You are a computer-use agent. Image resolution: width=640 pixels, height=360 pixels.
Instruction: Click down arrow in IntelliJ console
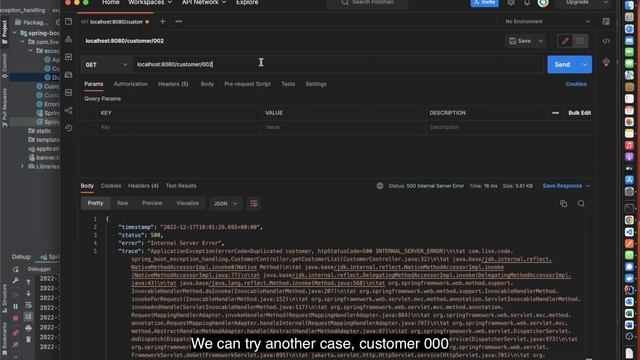(28, 293)
